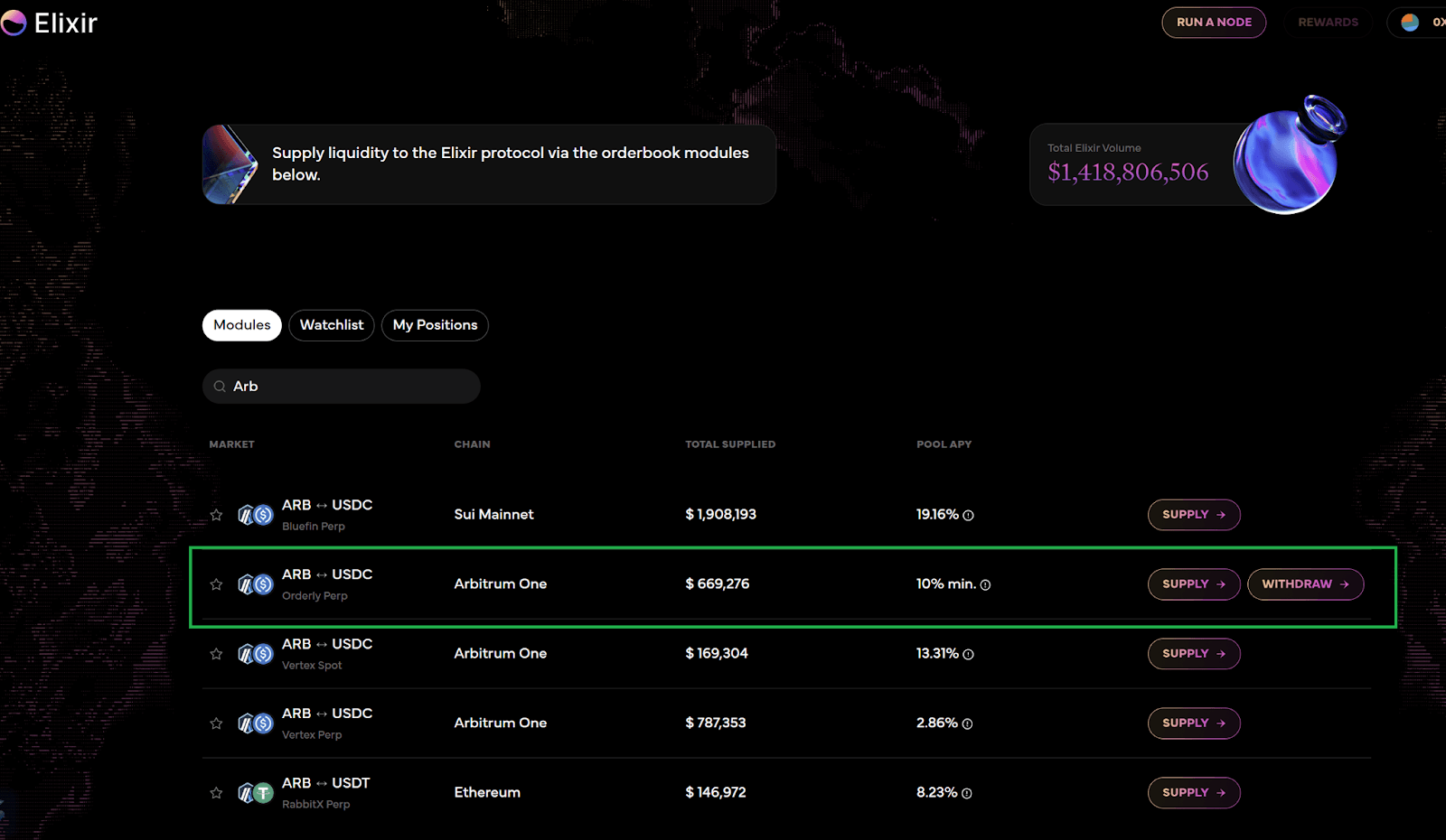Open the My Positions tab

(435, 325)
